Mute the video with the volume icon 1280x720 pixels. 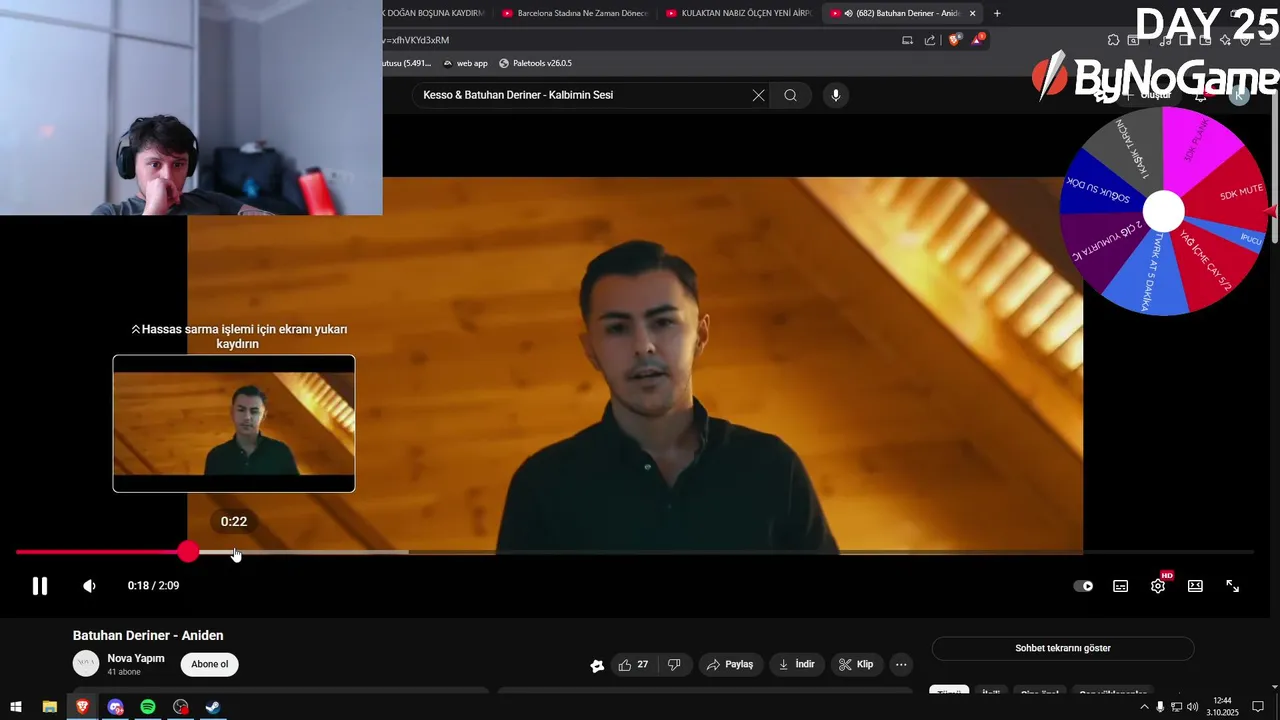click(89, 586)
